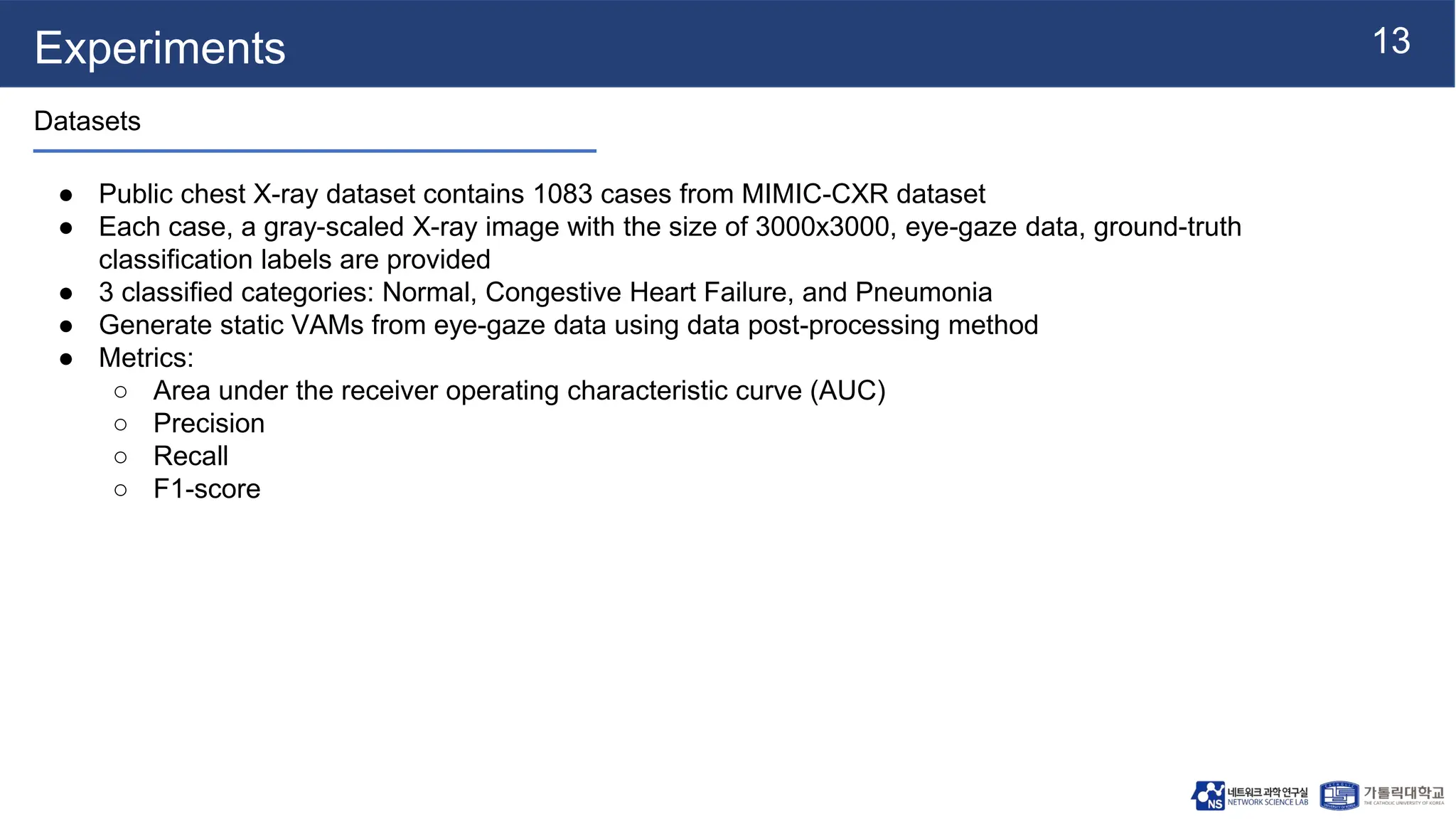1456x819 pixels.
Task: Click the bullet before 'Generate static VAMs'
Action: (66, 326)
